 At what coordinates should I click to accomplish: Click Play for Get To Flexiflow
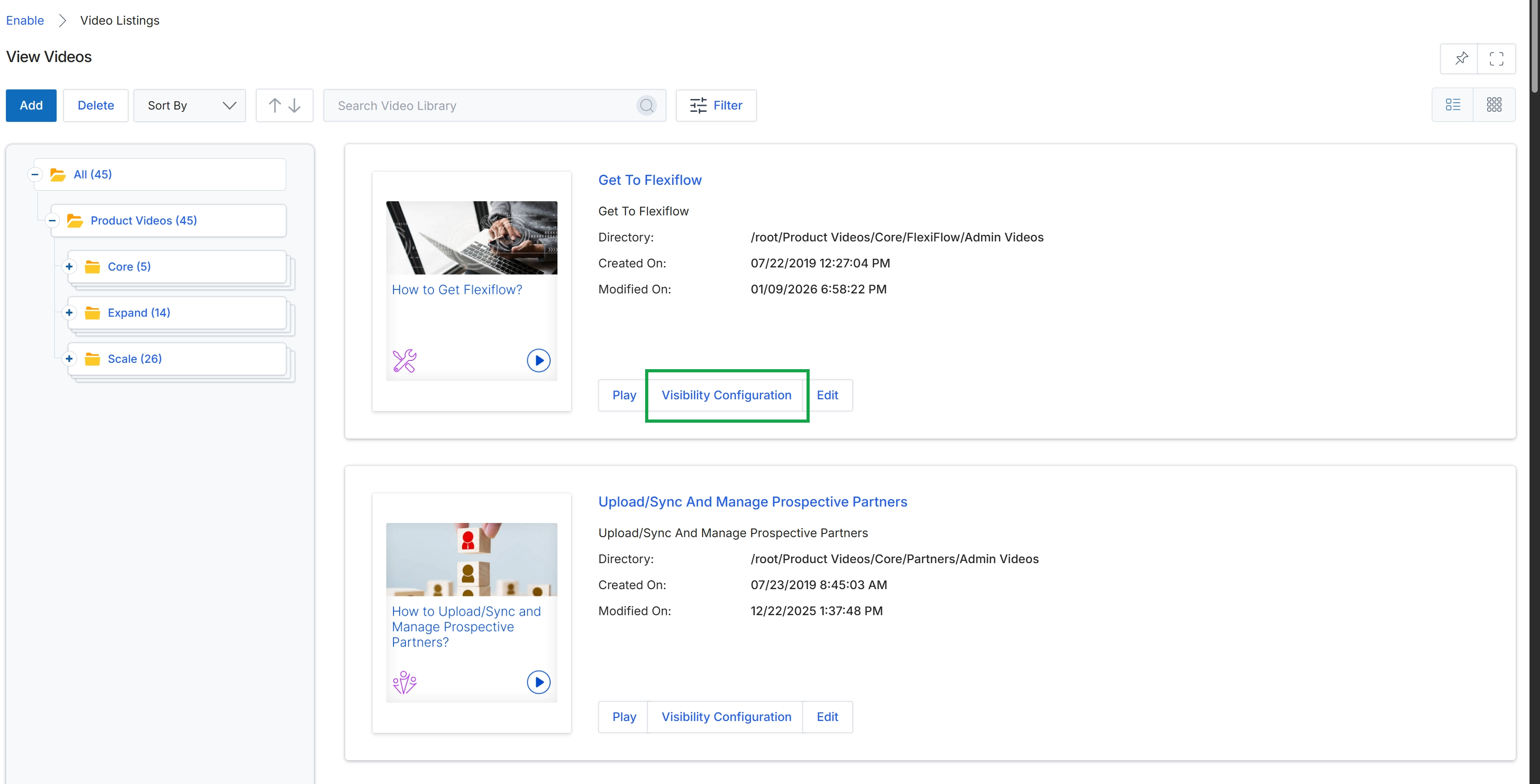624,395
